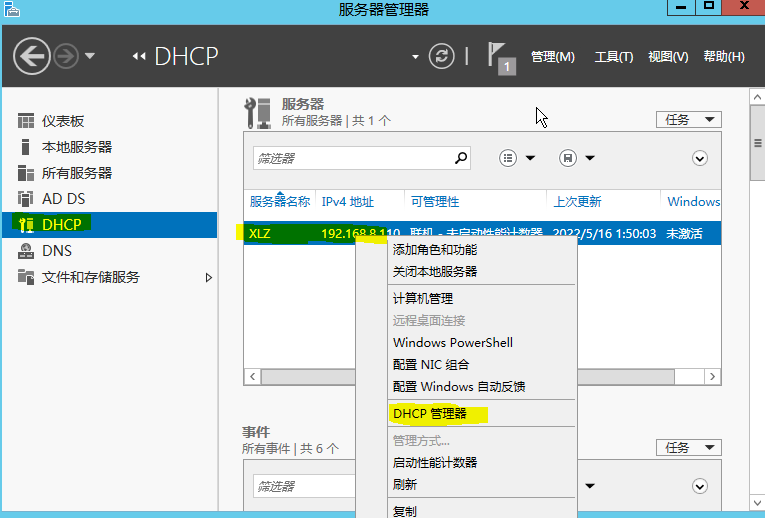This screenshot has height=518, width=765.
Task: Open the dropdown arrow next to the list options icon
Action: pos(530,158)
